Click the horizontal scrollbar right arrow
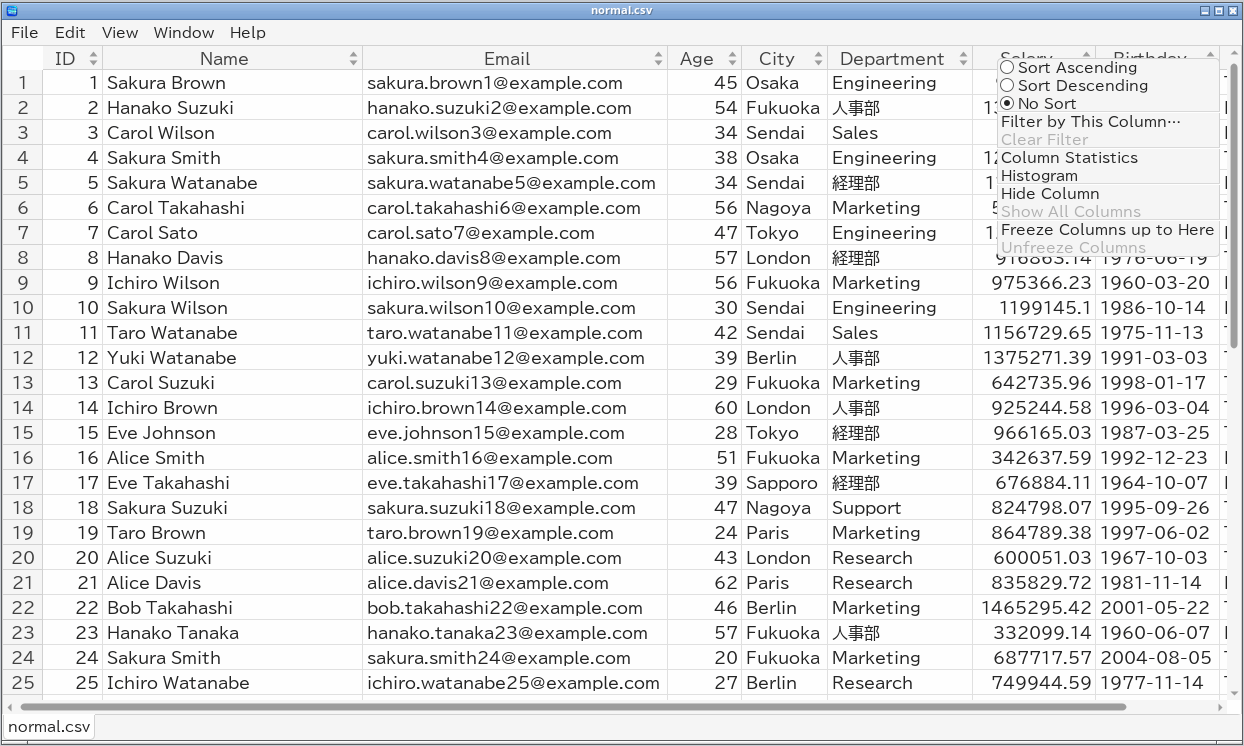1244x746 pixels. click(1220, 707)
